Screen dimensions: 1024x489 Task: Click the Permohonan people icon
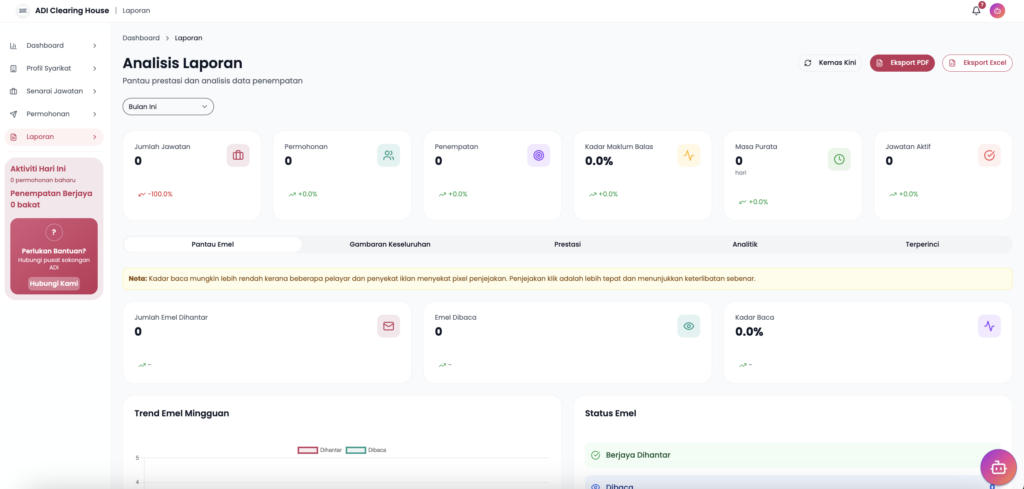388,155
